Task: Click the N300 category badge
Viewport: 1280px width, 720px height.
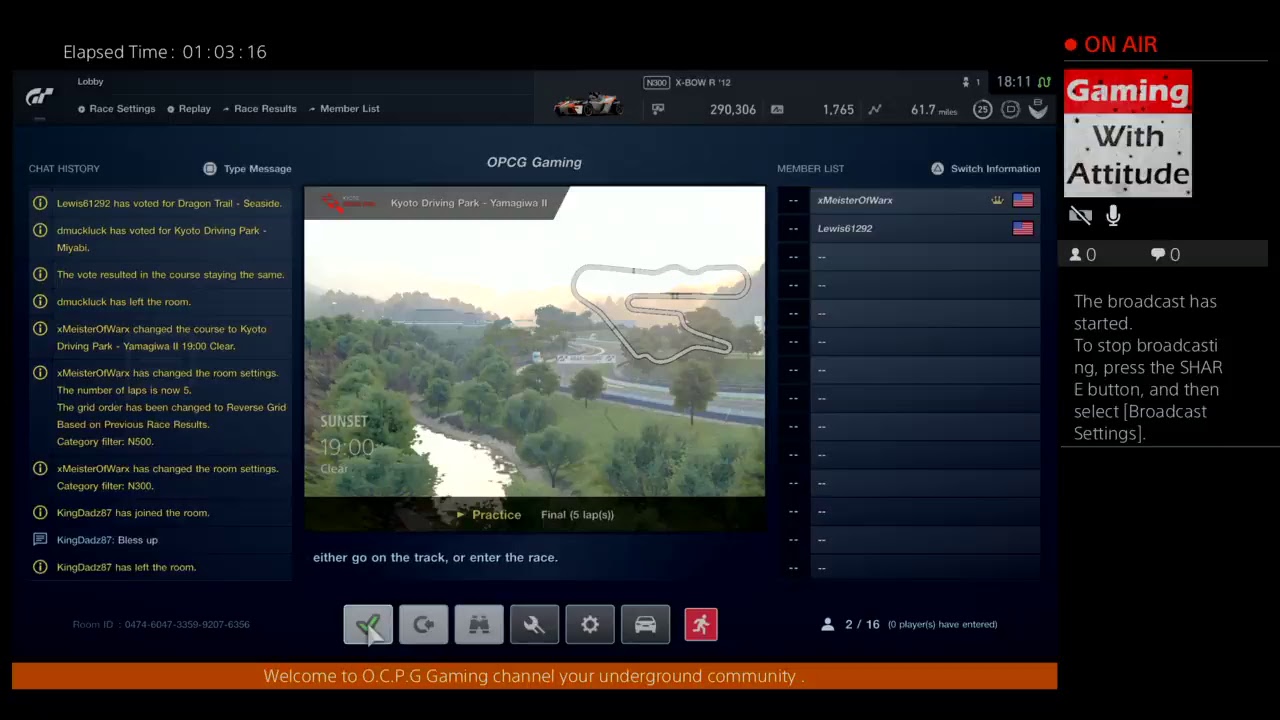Action: [656, 83]
